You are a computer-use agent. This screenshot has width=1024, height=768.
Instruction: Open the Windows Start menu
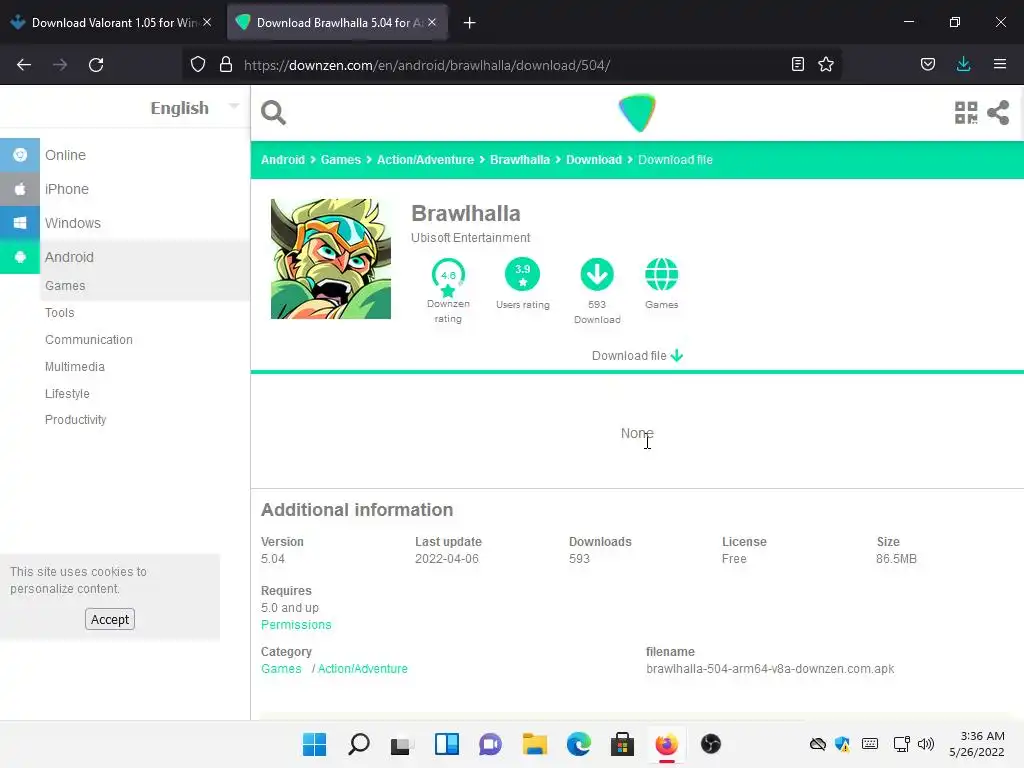coord(314,744)
